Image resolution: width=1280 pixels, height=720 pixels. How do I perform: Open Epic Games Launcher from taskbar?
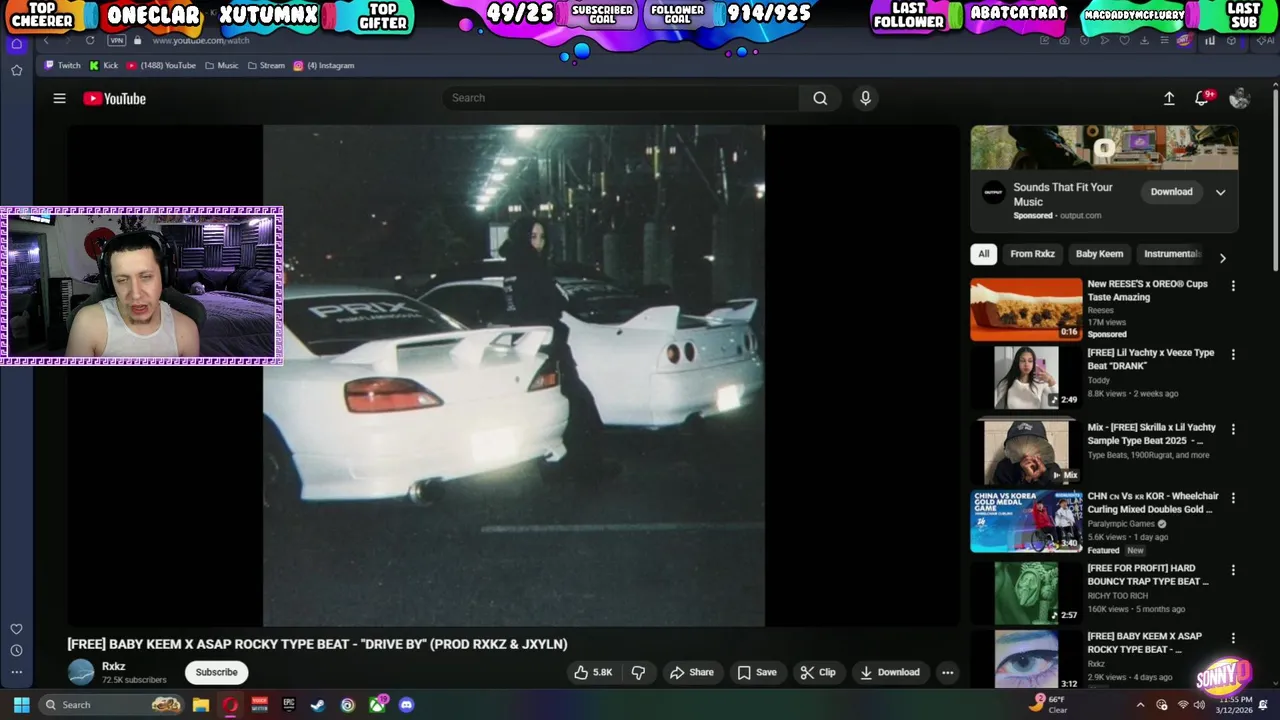(x=289, y=705)
